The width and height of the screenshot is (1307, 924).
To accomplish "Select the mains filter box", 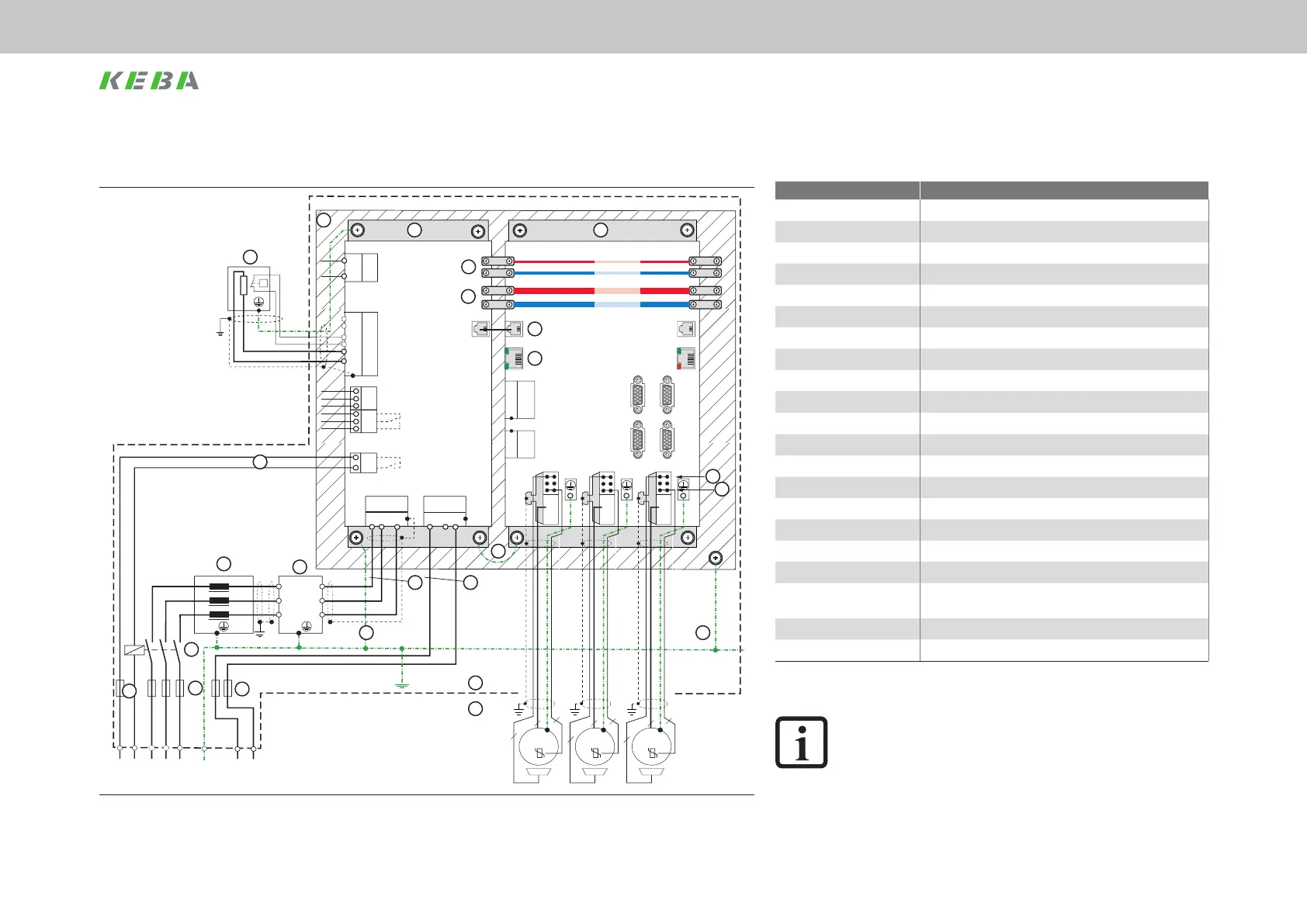I will click(x=301, y=604).
